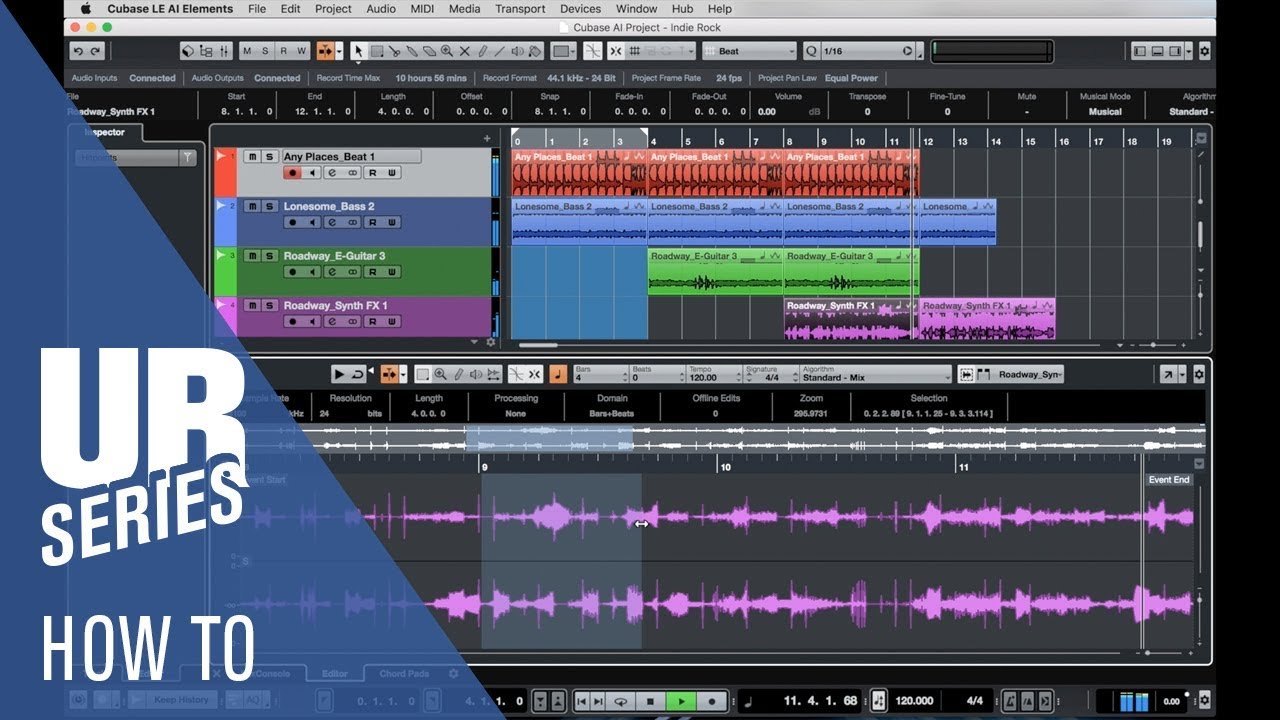1280x720 pixels.
Task: Expand the track list arrow beside gear icon
Action: tap(475, 341)
